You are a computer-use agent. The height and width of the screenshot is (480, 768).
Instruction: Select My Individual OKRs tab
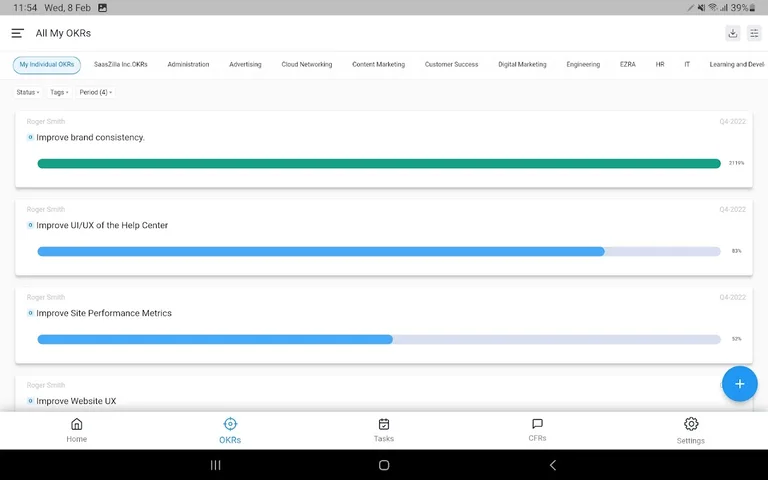coord(47,65)
